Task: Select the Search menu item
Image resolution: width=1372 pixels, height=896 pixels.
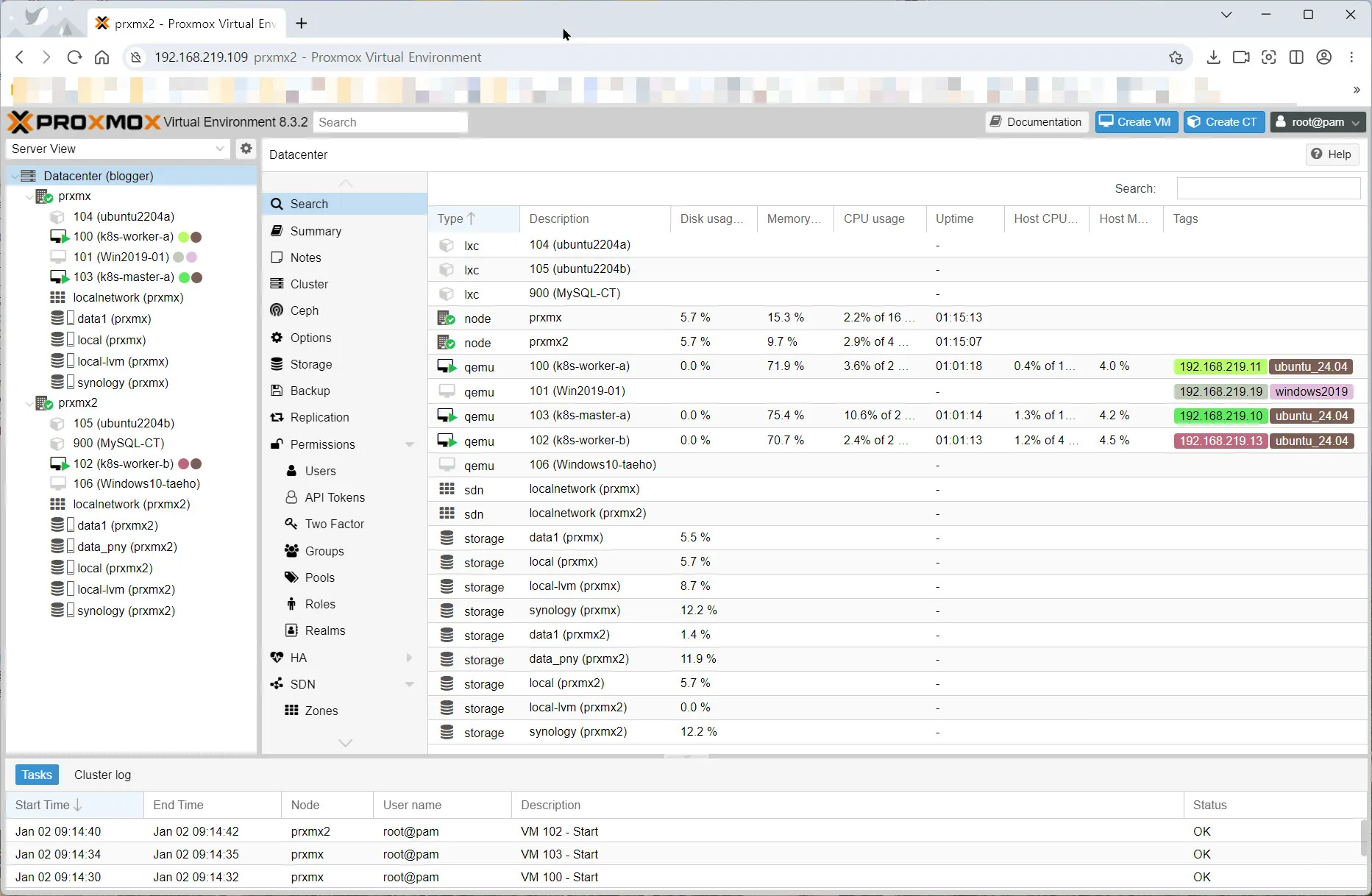Action: [345, 204]
